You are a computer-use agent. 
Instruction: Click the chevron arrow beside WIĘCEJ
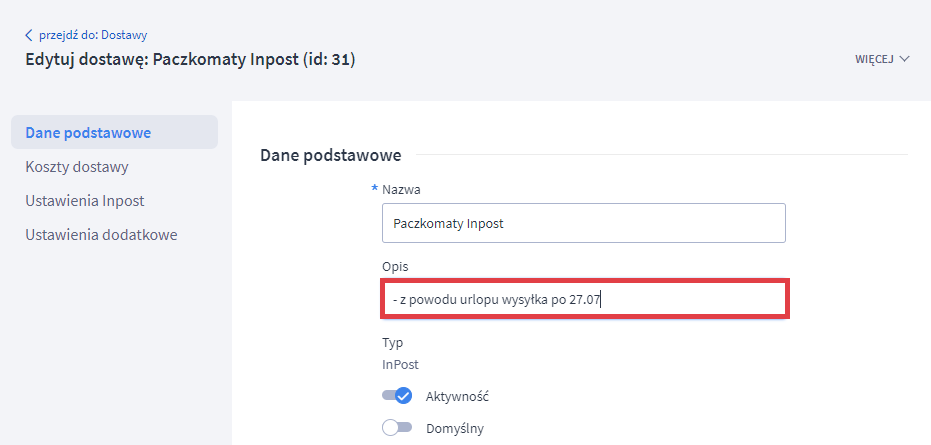905,59
